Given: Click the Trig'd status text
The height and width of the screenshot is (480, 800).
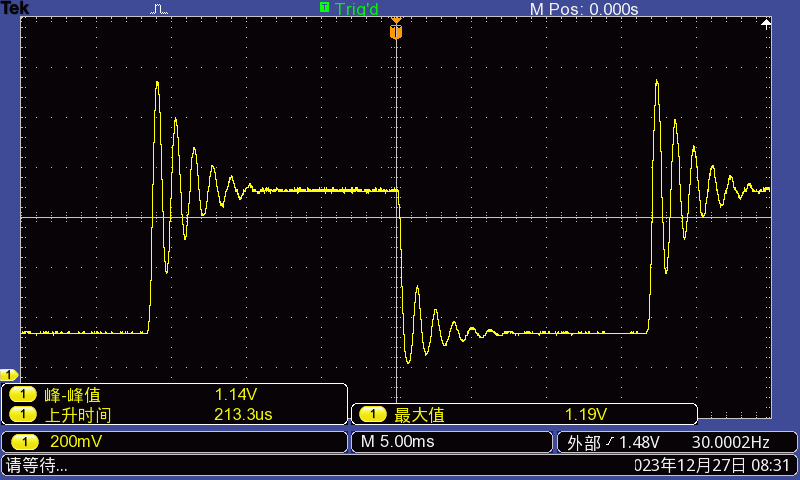Looking at the screenshot, I should pyautogui.click(x=357, y=9).
